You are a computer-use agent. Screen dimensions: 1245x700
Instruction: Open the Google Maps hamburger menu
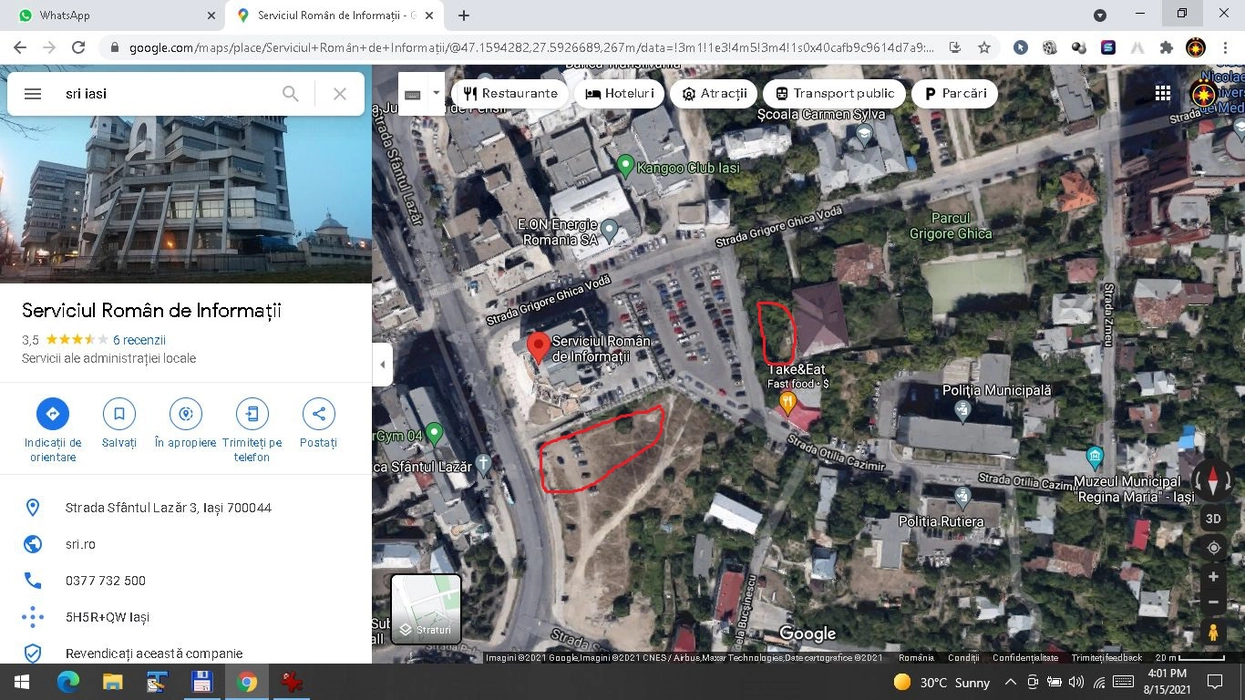tap(33, 94)
